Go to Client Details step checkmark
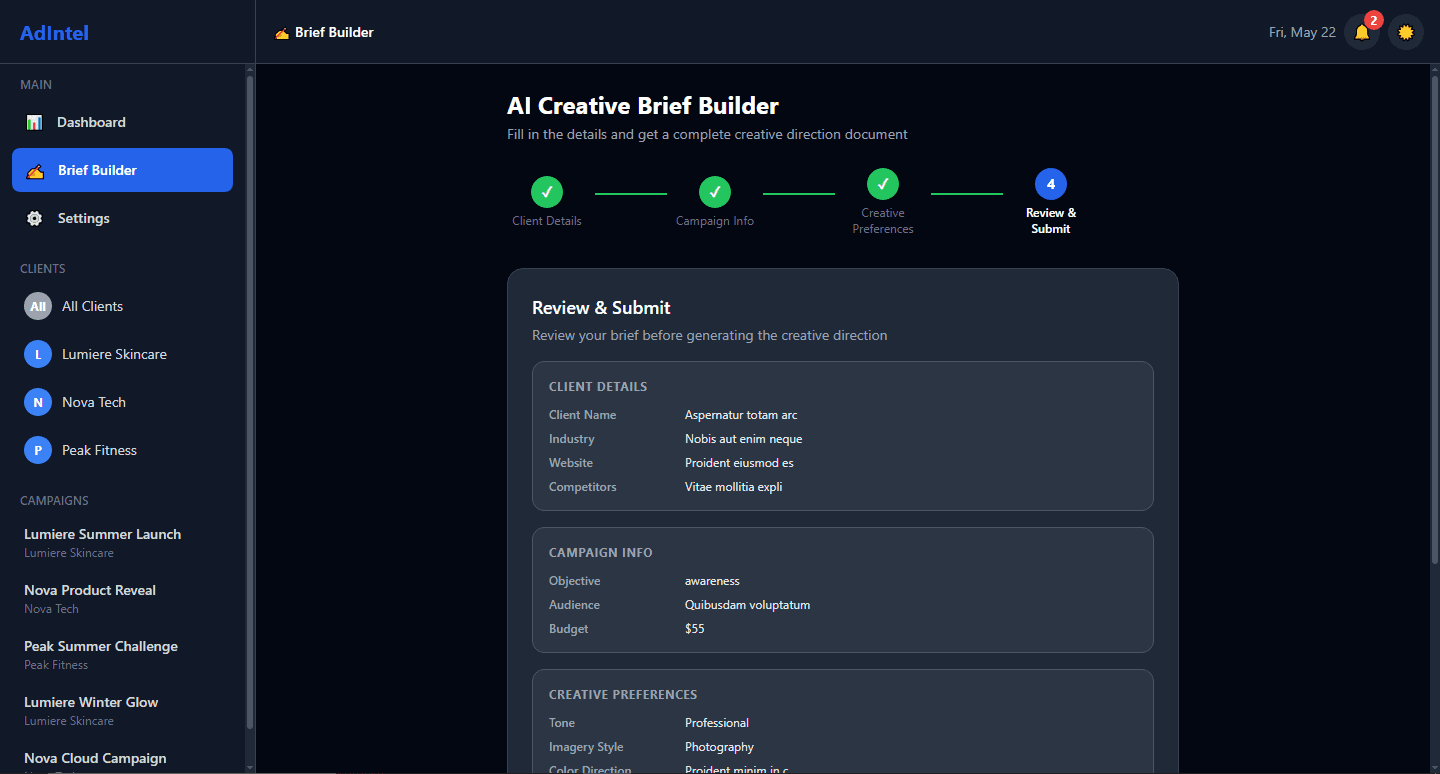 pyautogui.click(x=547, y=192)
